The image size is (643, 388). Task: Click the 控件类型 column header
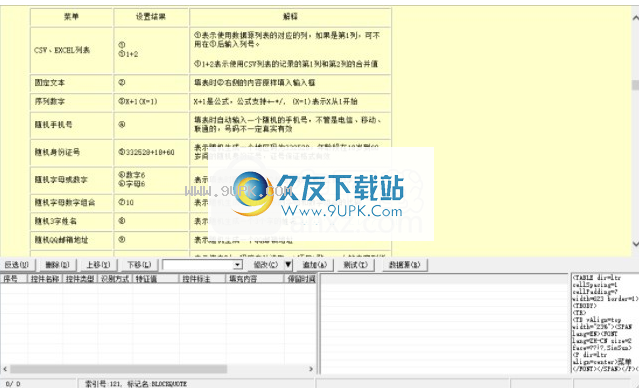(80, 279)
